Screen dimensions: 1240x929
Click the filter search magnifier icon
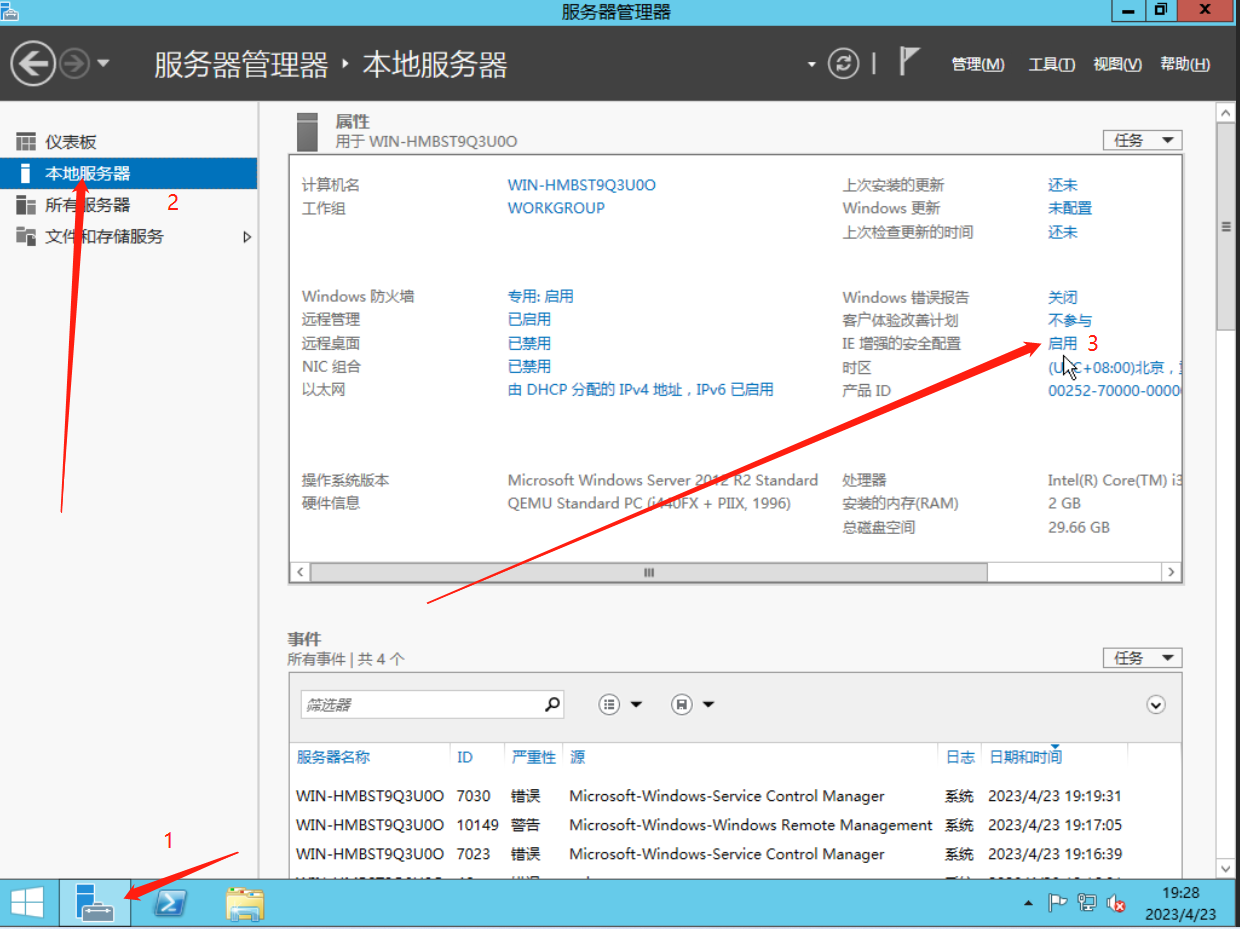coord(552,704)
